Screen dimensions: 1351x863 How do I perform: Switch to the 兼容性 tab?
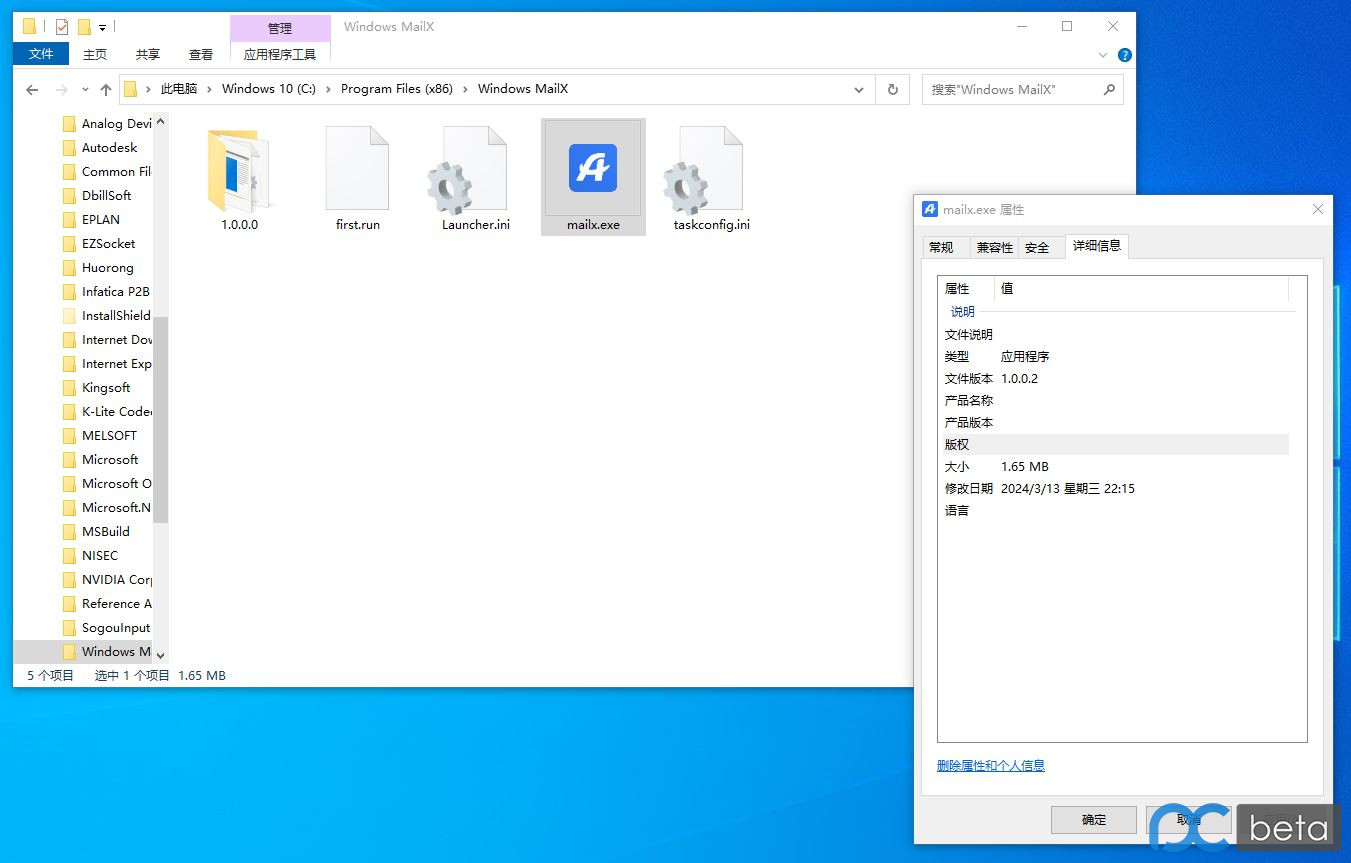click(994, 247)
